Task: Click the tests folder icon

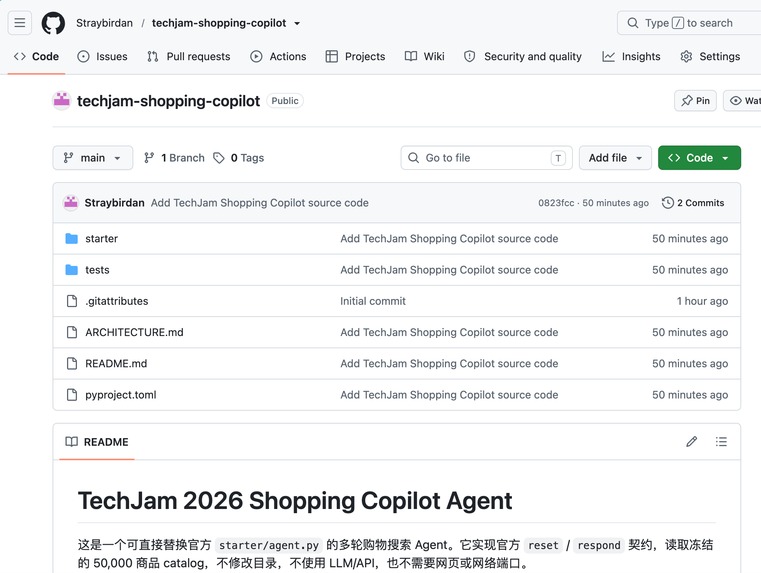Action: [x=71, y=270]
